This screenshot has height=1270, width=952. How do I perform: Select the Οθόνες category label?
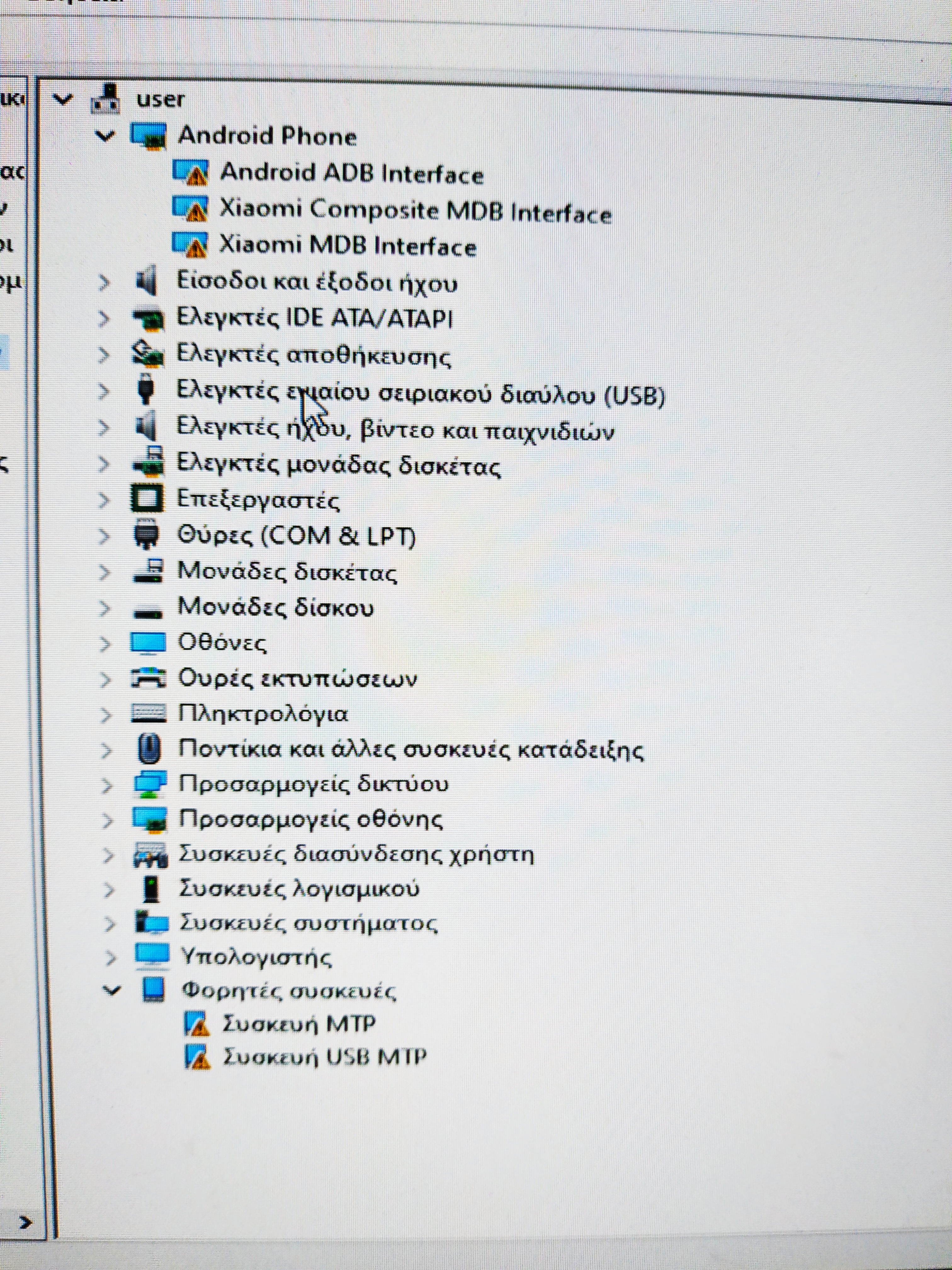[222, 643]
